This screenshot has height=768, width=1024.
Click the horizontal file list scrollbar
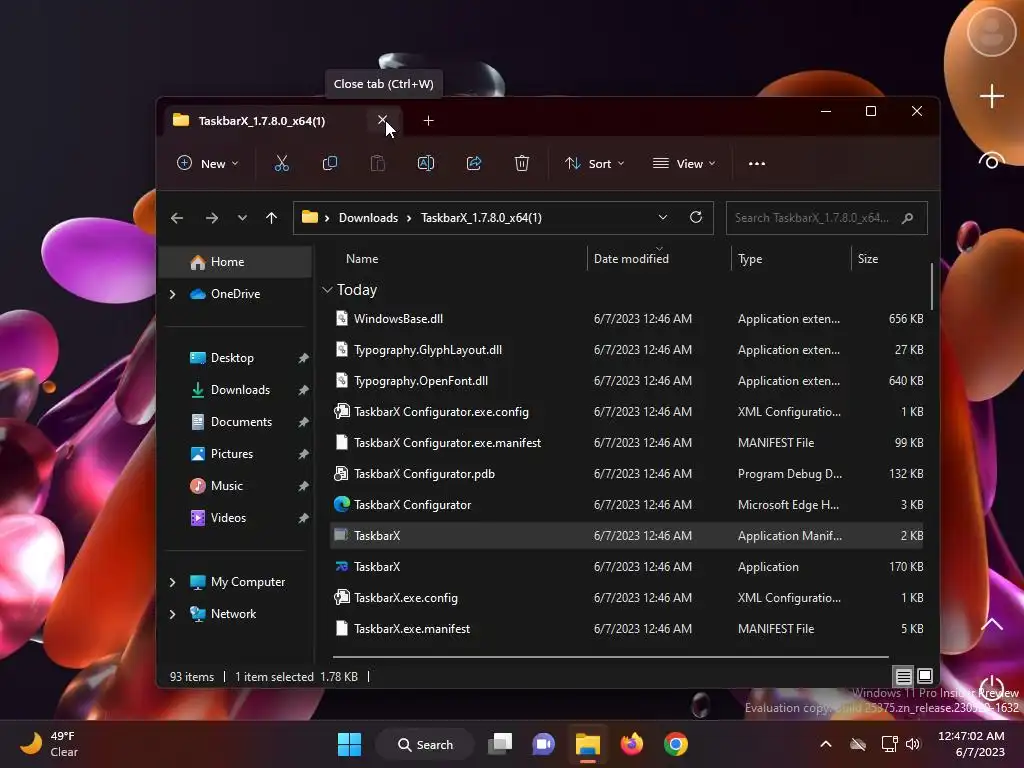[x=610, y=656]
